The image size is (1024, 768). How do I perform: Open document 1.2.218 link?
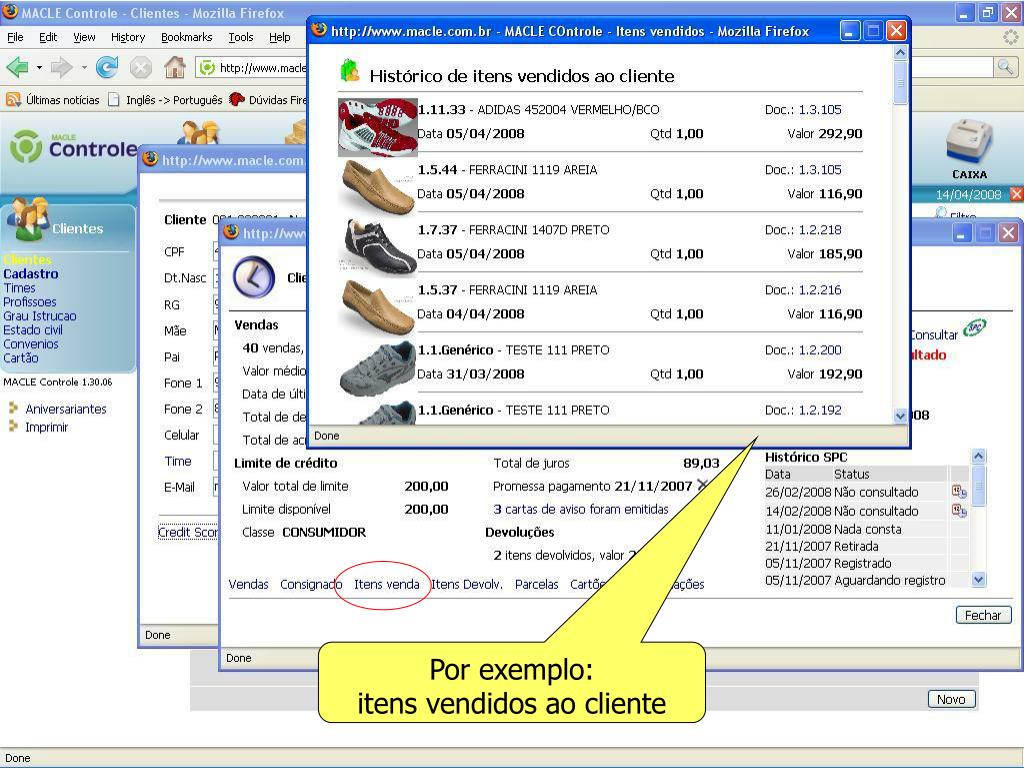[x=820, y=230]
